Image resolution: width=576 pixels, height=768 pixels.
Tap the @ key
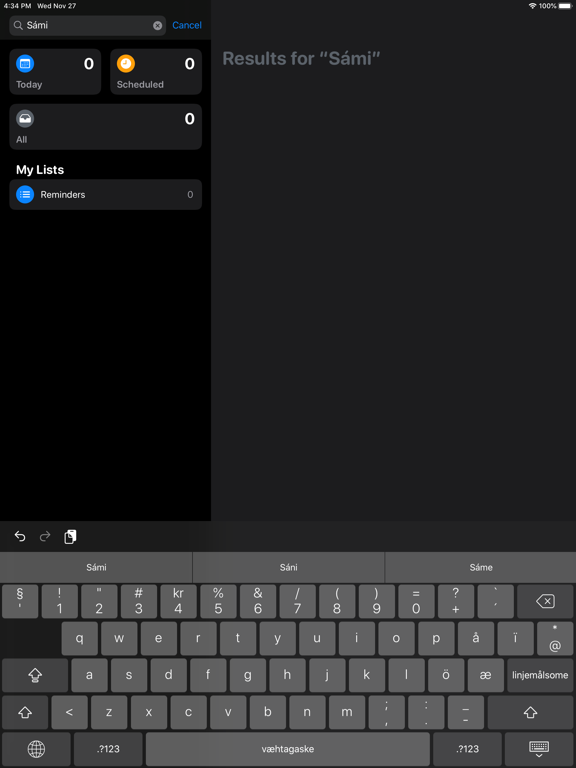[555, 639]
